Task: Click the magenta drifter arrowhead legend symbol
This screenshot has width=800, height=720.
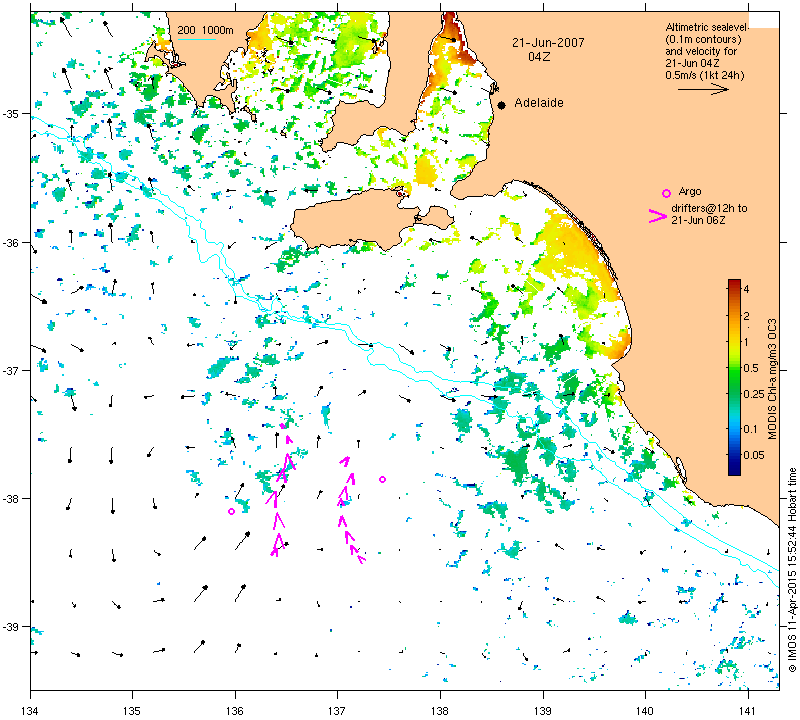Action: pos(657,216)
